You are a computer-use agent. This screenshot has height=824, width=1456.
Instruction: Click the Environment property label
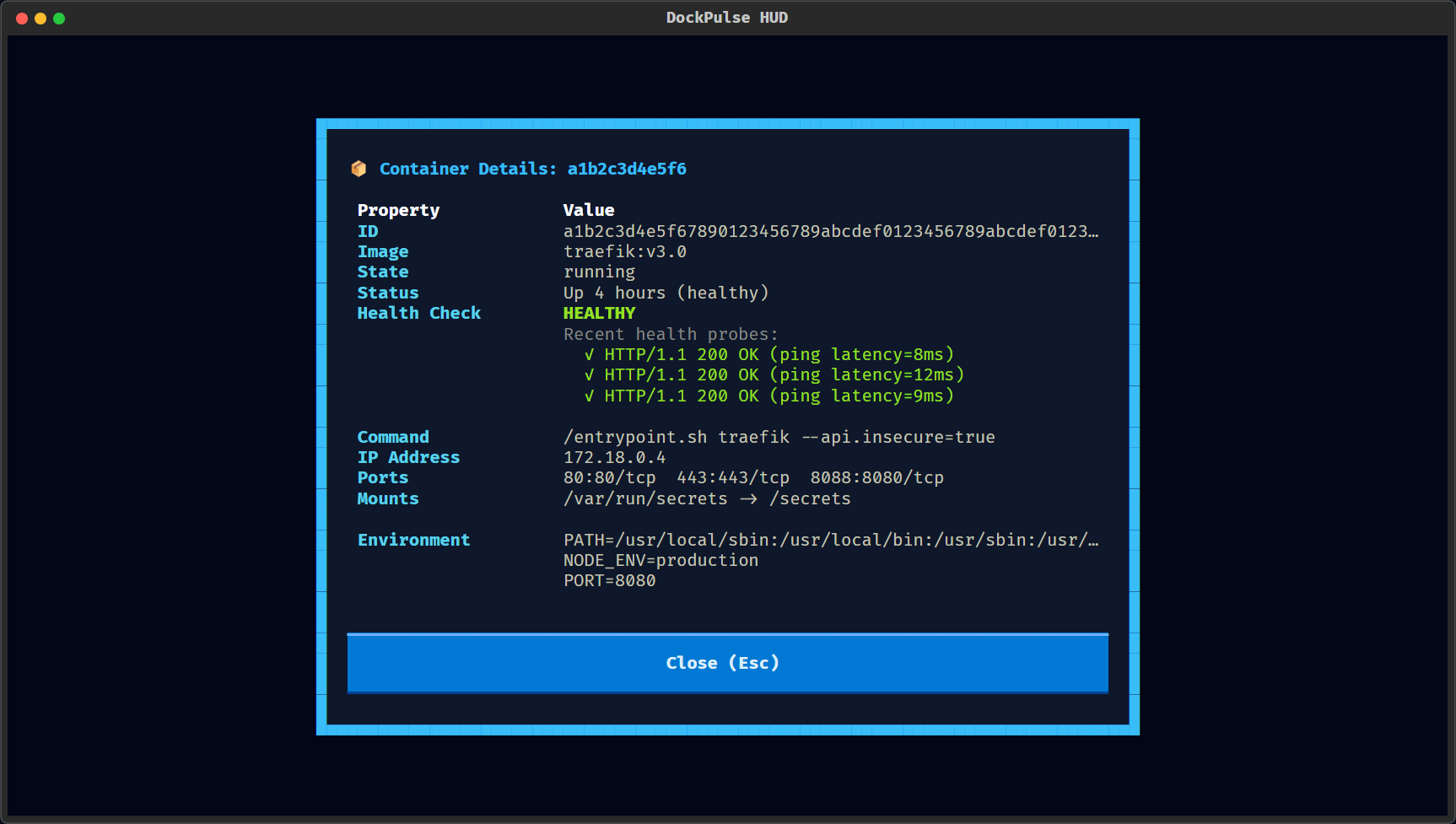(414, 540)
